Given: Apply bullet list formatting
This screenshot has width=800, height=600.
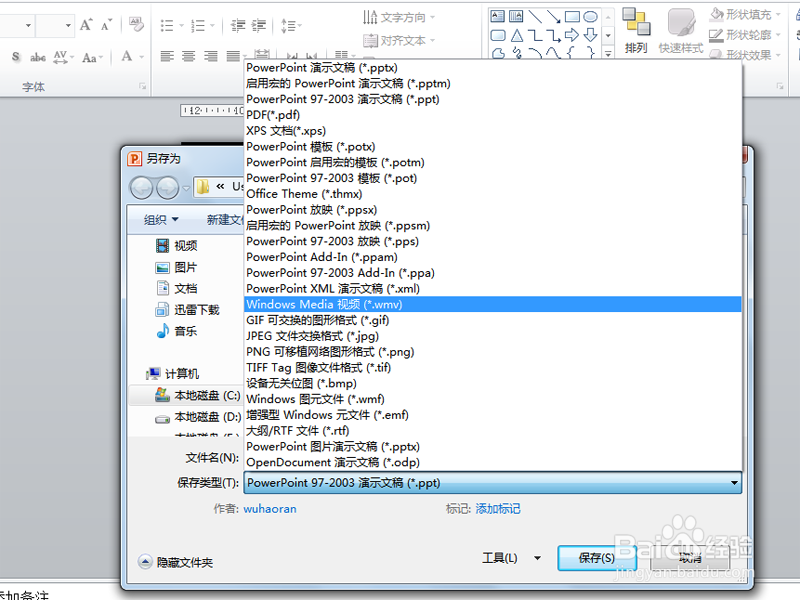Looking at the screenshot, I should (x=167, y=25).
